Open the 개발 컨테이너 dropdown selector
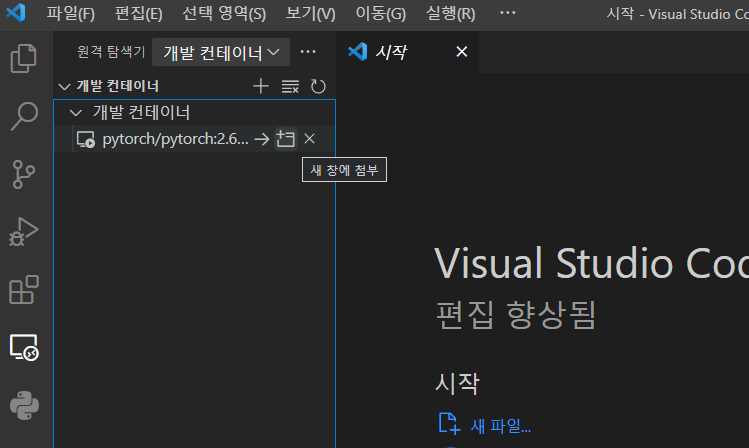Viewport: 749px width, 448px height. [221, 52]
